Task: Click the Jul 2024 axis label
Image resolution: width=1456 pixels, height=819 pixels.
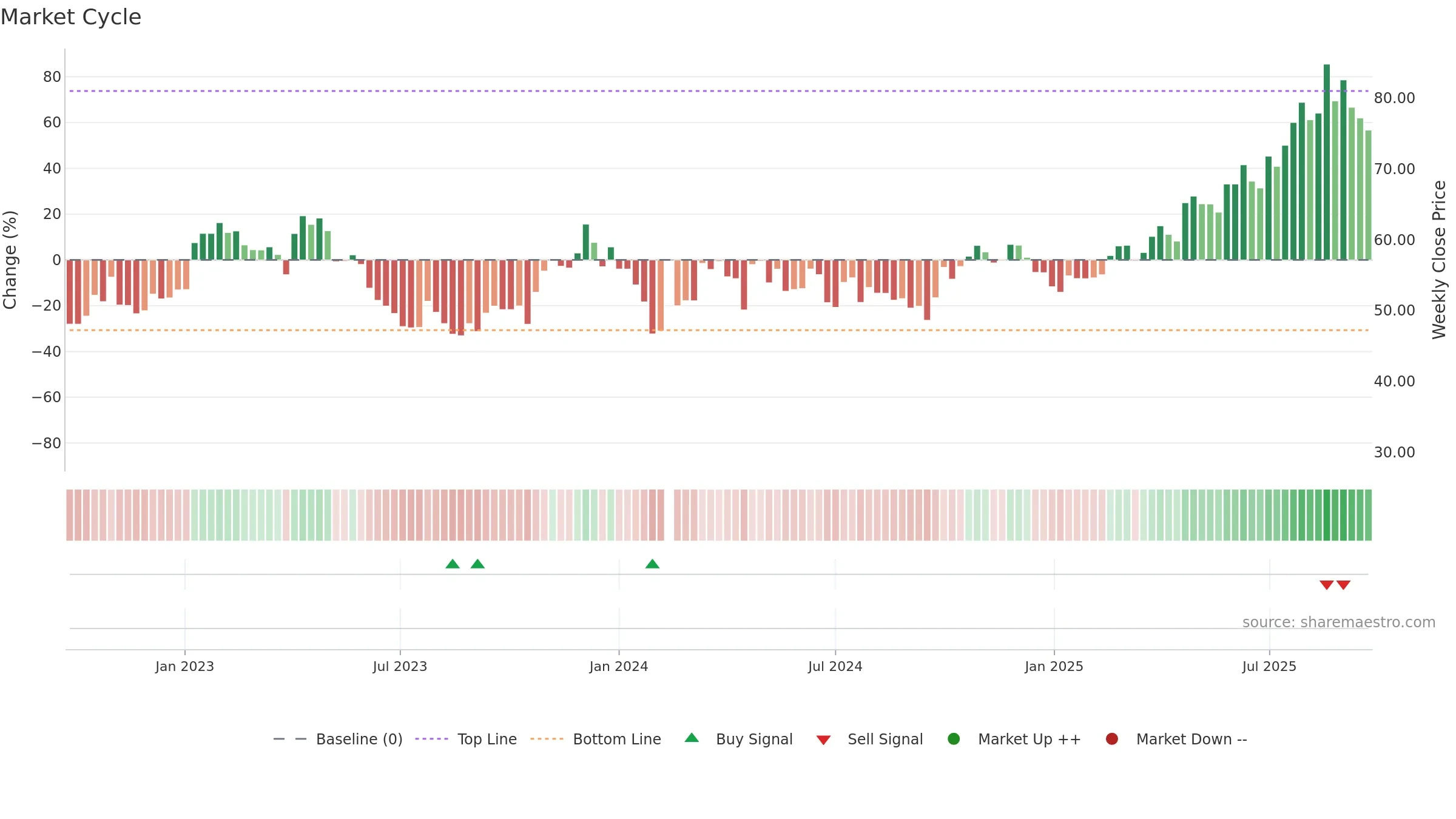Action: click(835, 667)
